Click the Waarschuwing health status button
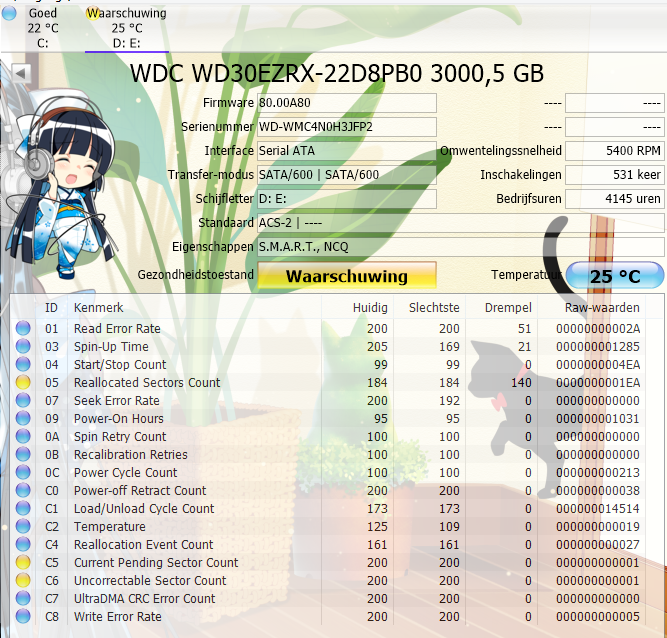 (347, 275)
